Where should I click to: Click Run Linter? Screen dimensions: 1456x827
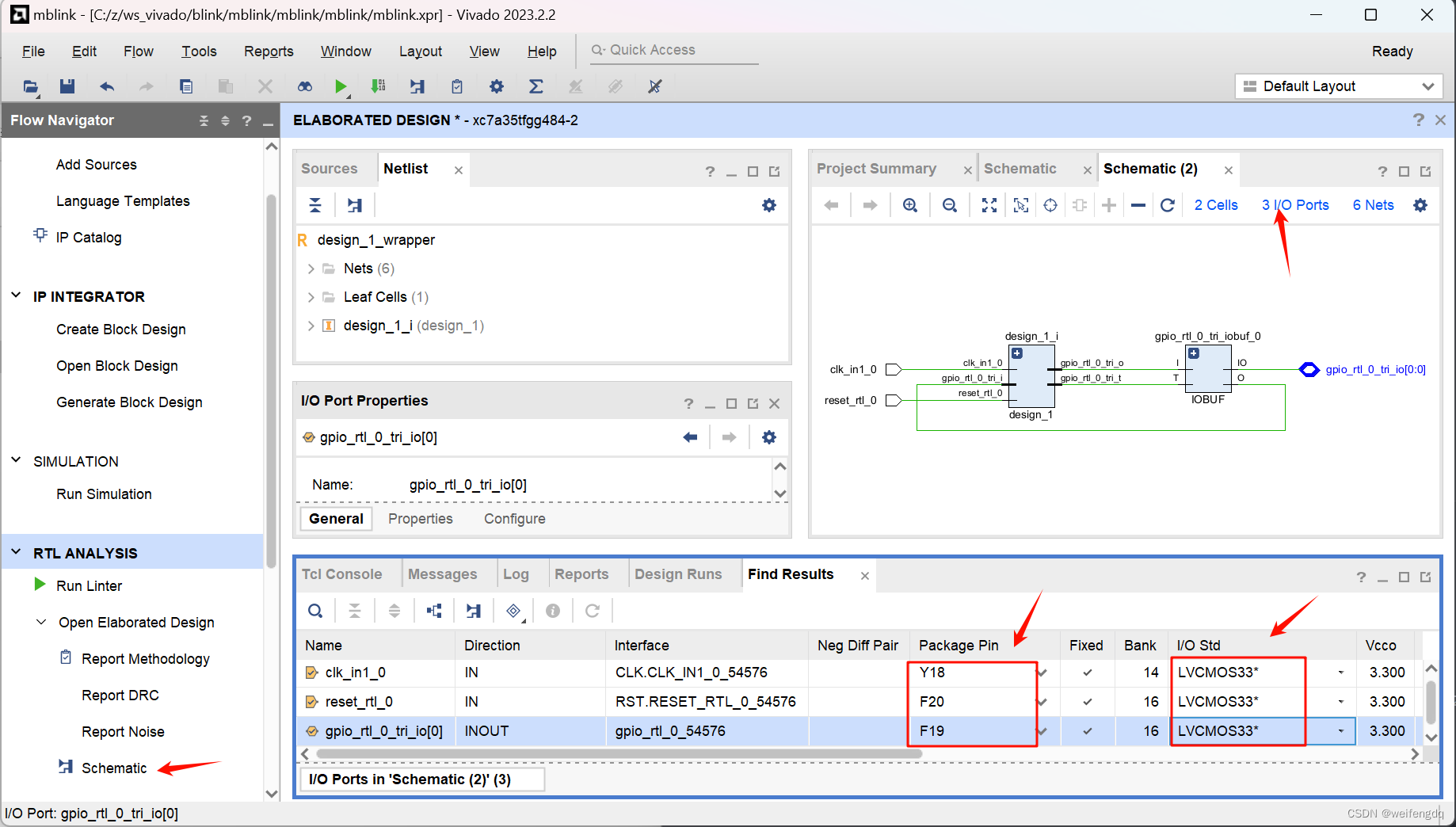89,585
